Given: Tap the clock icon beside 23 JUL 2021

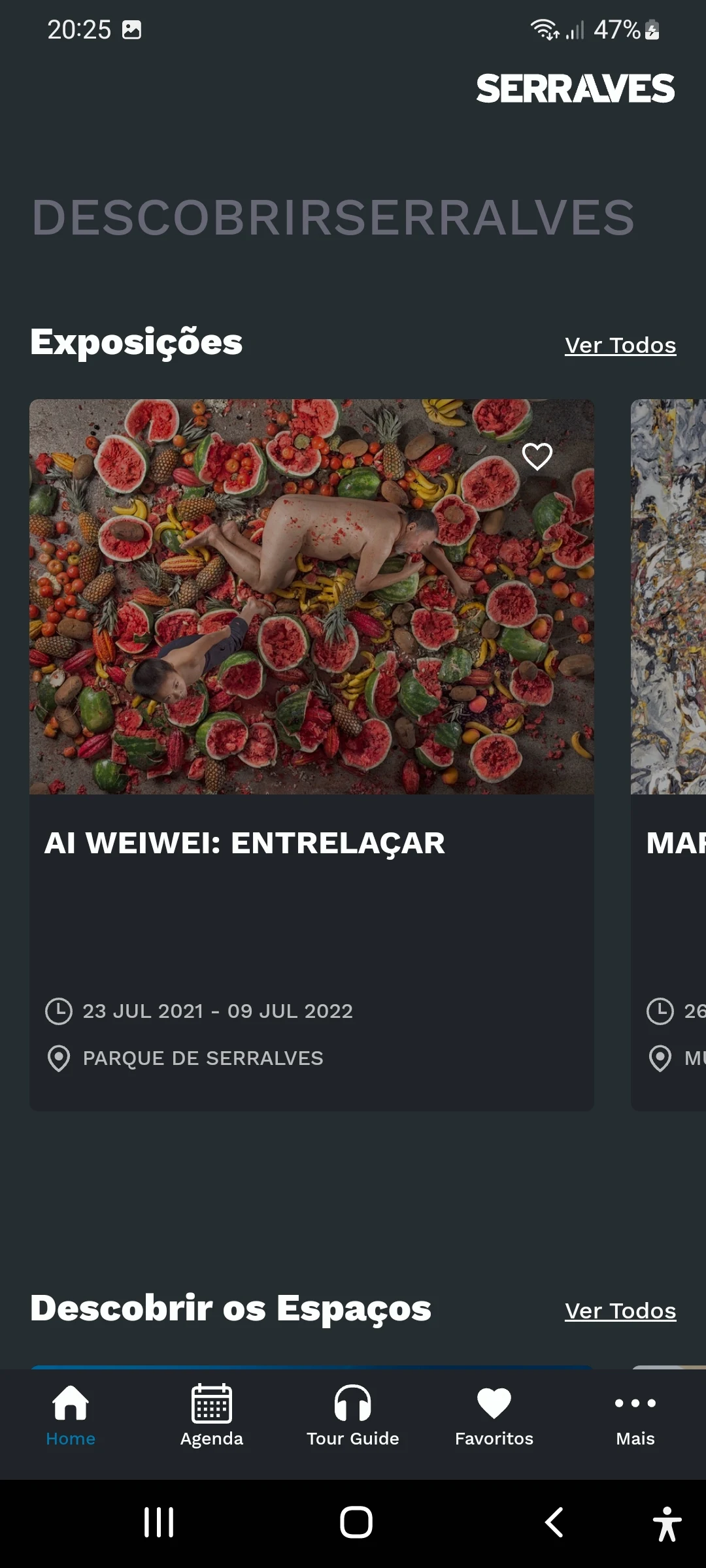Looking at the screenshot, I should point(59,1011).
